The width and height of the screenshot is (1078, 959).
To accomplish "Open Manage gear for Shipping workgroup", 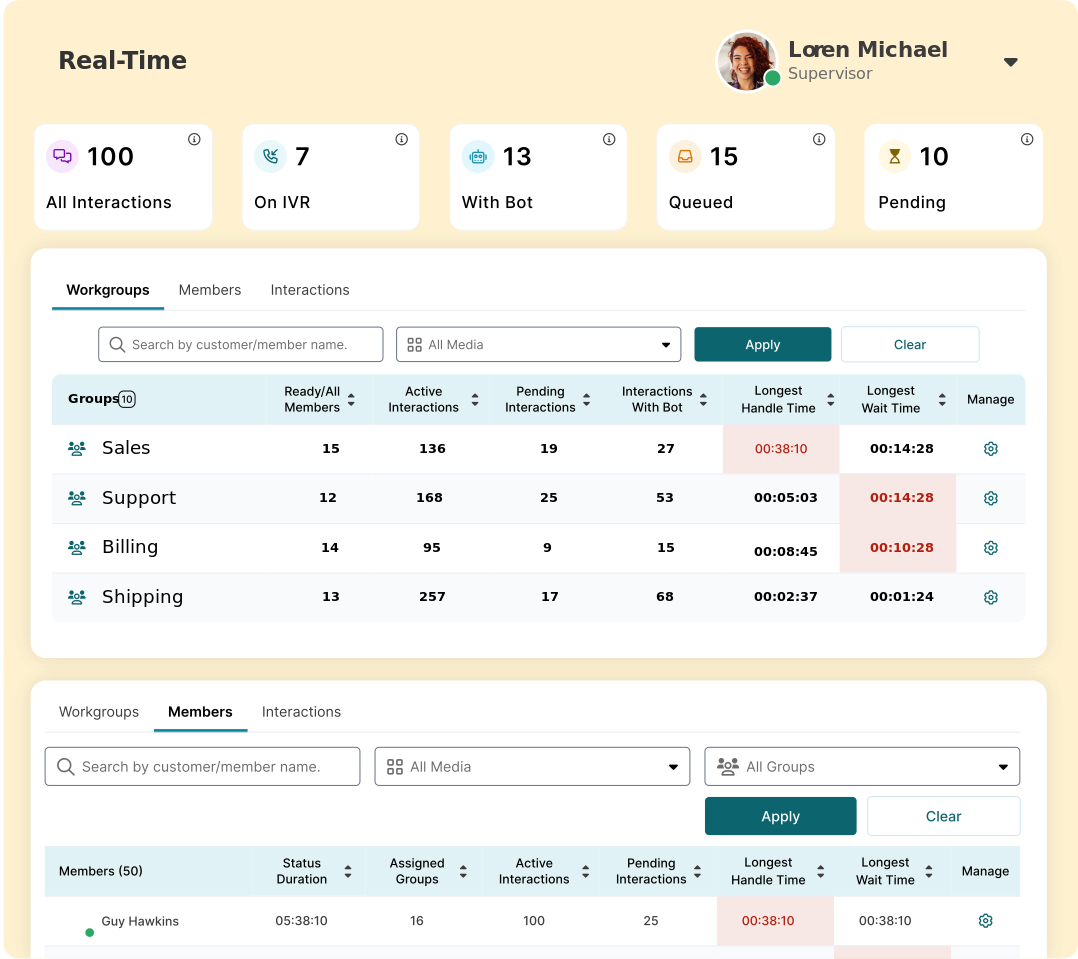I will click(990, 597).
